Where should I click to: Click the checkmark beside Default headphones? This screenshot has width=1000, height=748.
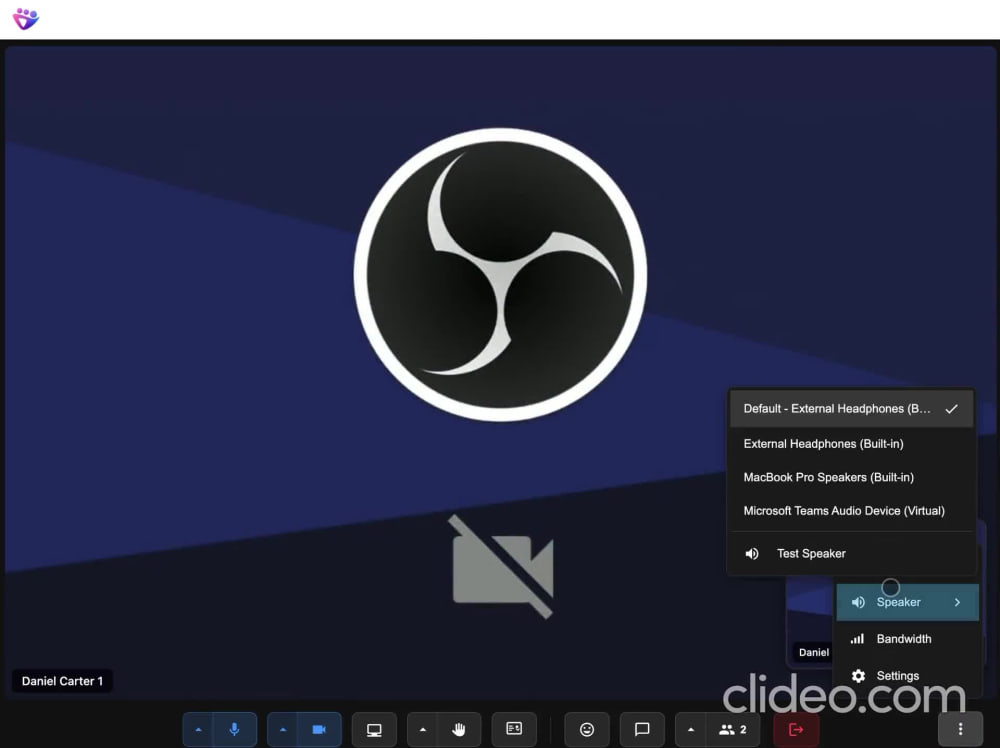point(952,409)
